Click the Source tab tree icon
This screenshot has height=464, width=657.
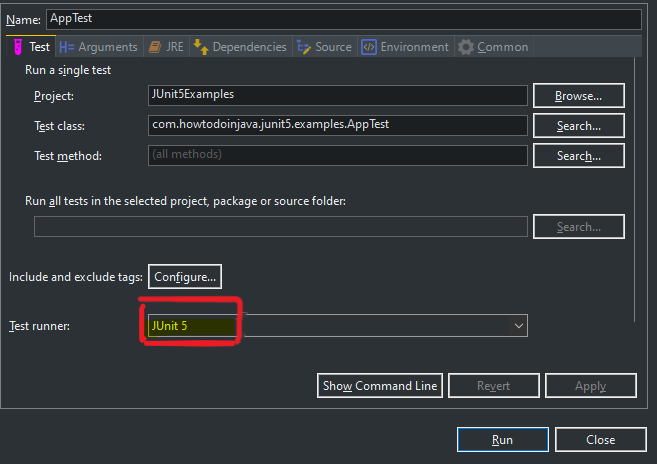click(304, 47)
